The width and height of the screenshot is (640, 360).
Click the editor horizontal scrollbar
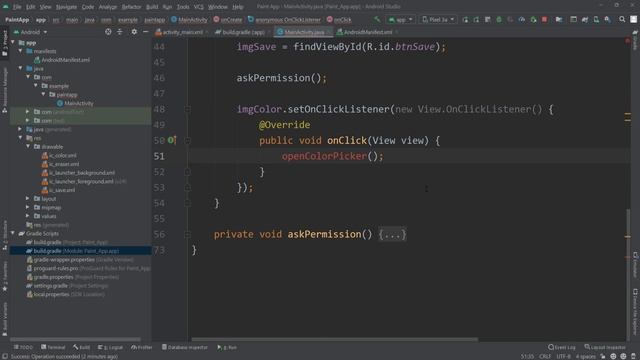(335, 339)
